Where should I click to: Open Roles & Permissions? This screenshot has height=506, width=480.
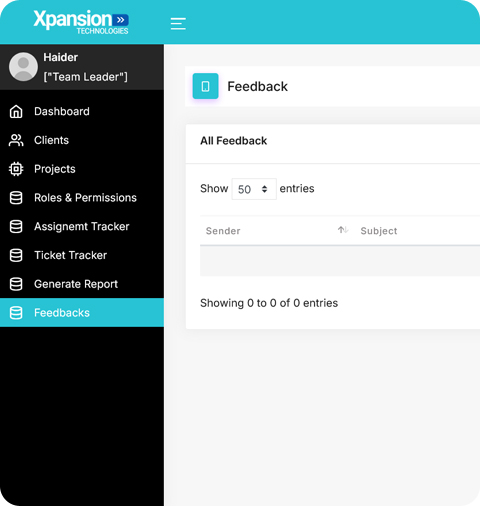[82, 198]
